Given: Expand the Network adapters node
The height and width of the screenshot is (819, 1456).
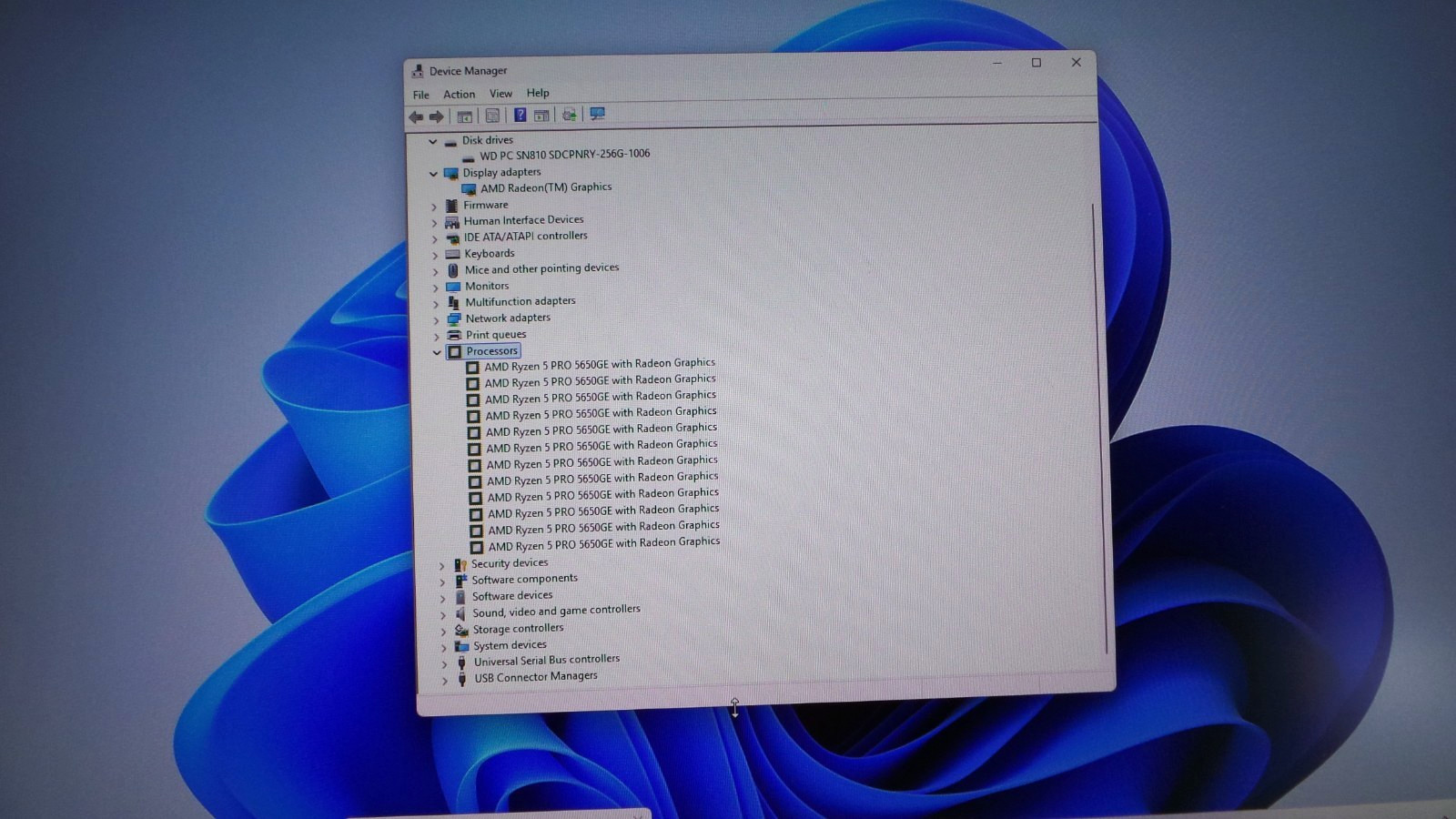Looking at the screenshot, I should (x=437, y=320).
